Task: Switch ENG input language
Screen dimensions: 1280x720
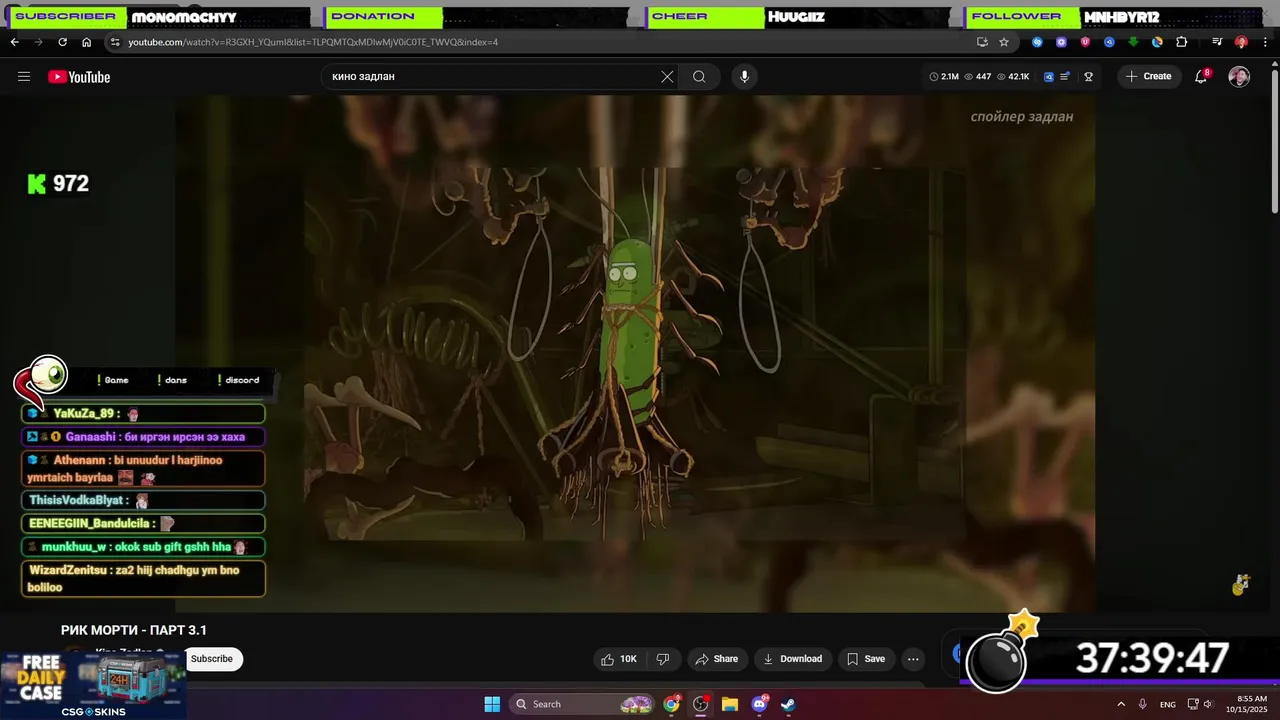Action: 1168,704
